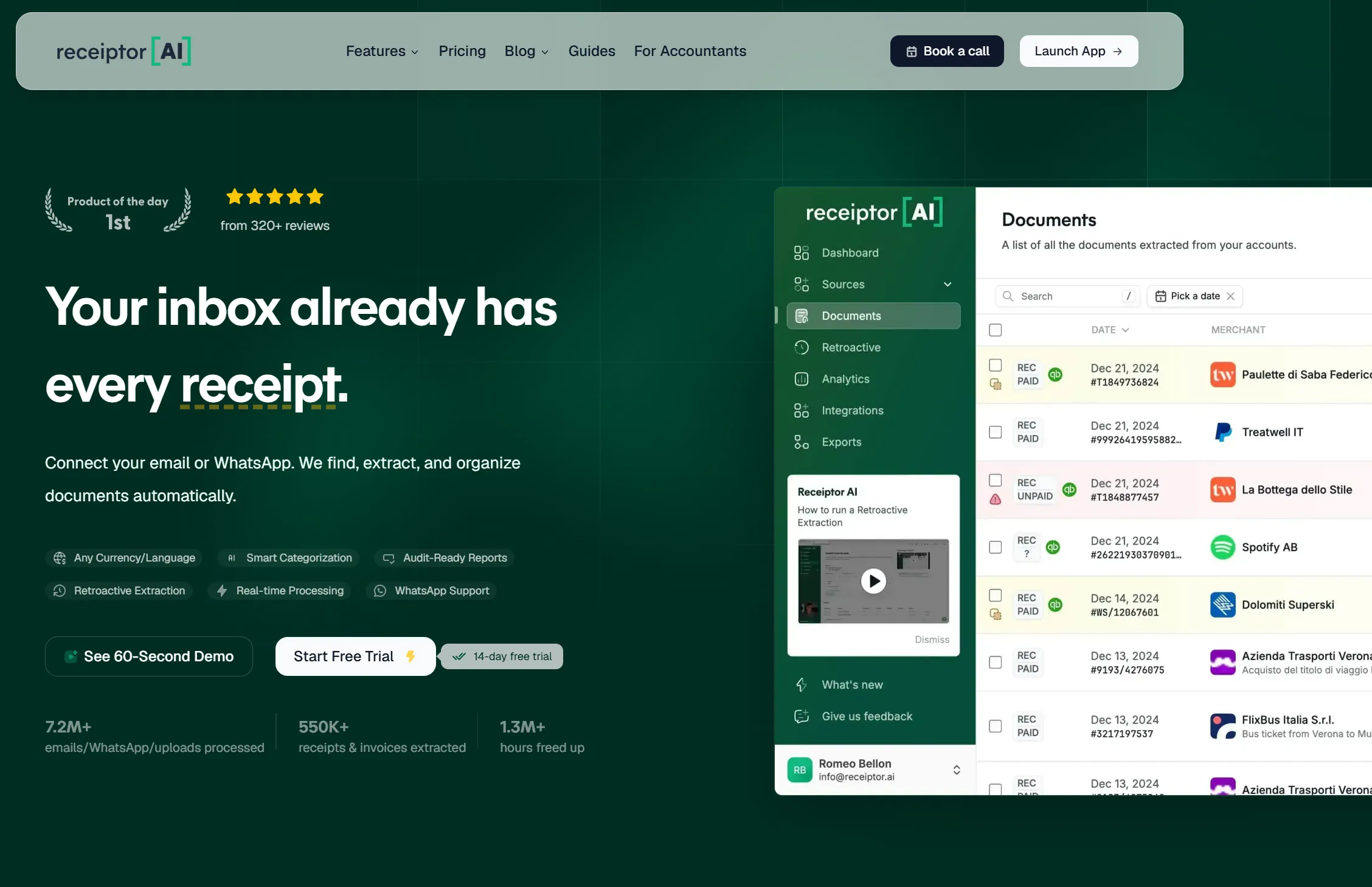Select the FlixBus Italia row checkbox

996,726
